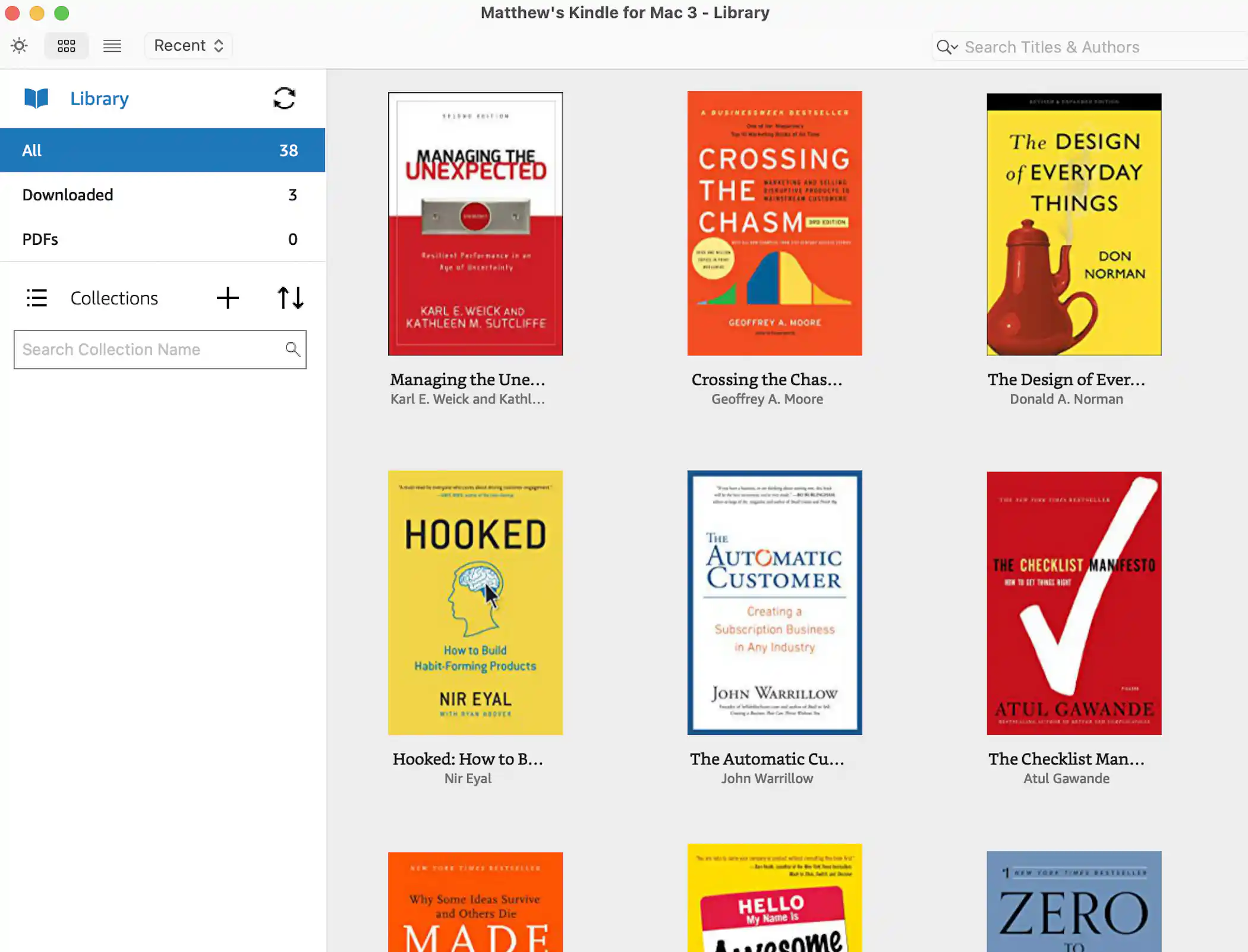Viewport: 1248px width, 952px height.
Task: Open the Recent sort dropdown
Action: pos(188,45)
